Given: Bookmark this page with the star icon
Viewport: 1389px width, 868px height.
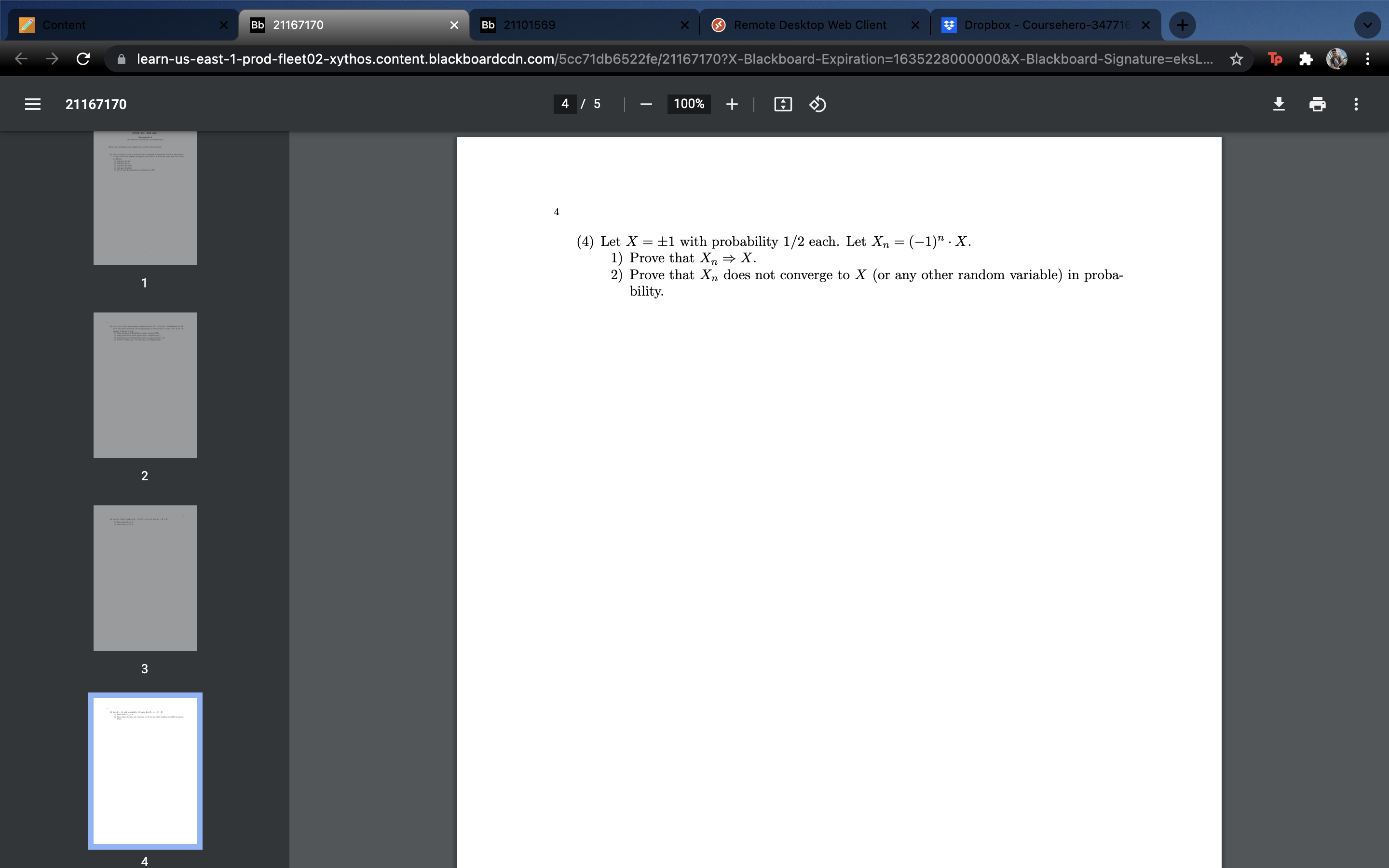Looking at the screenshot, I should 1237,58.
